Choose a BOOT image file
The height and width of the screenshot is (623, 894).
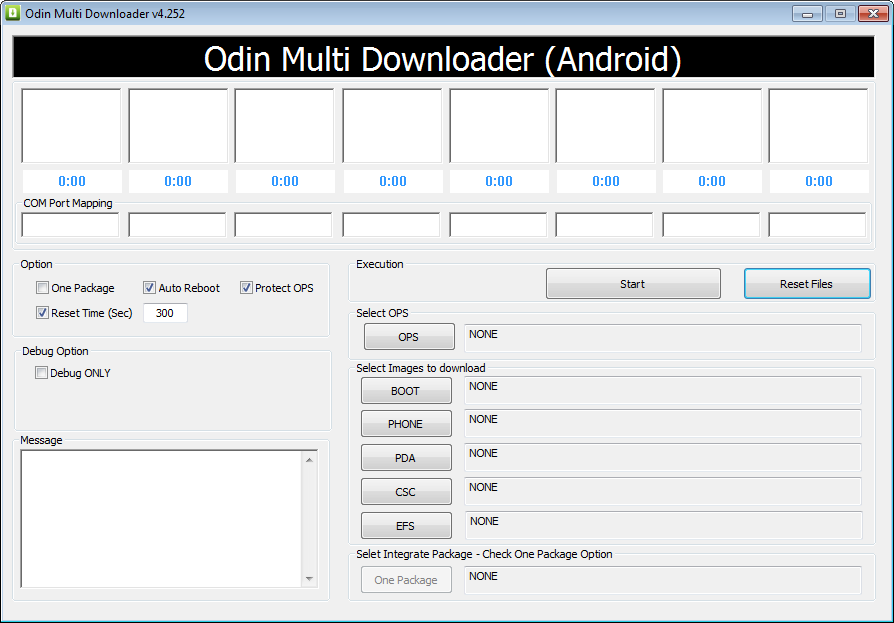tap(405, 391)
